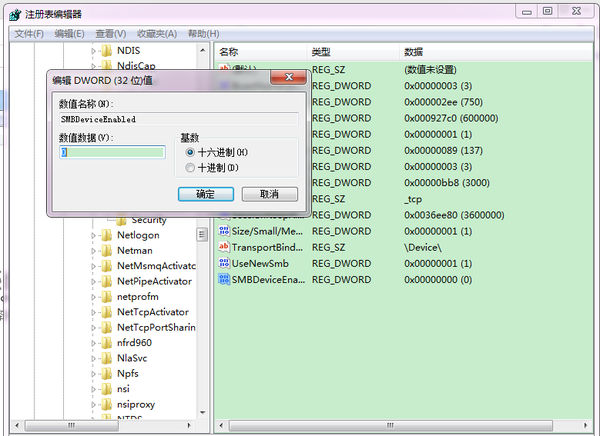Click the data value 0x00000000 (0)
The width and height of the screenshot is (600, 436).
(438, 280)
